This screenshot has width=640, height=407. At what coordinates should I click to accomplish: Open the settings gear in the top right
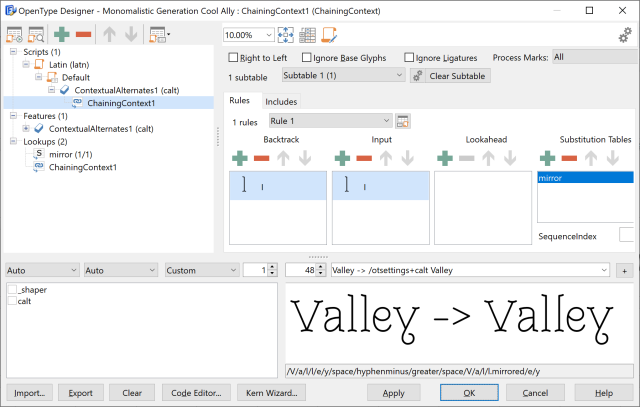(x=625, y=35)
